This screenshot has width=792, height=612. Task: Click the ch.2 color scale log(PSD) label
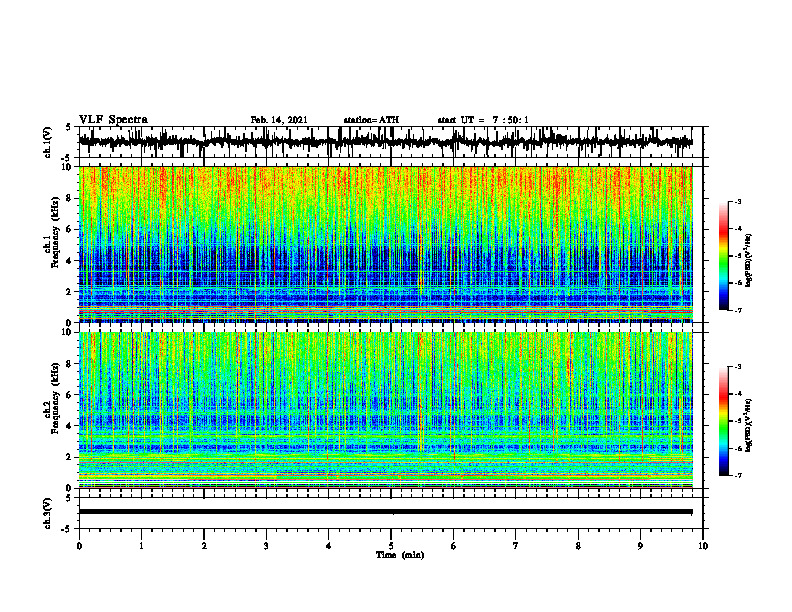(x=749, y=425)
